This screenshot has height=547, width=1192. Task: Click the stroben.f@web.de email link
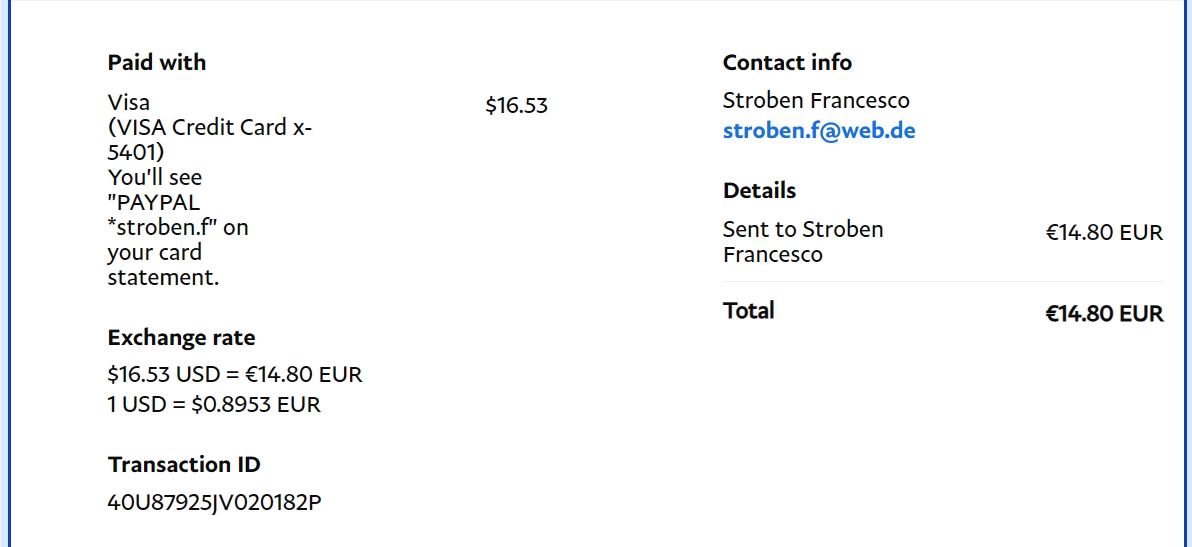pyautogui.click(x=819, y=131)
